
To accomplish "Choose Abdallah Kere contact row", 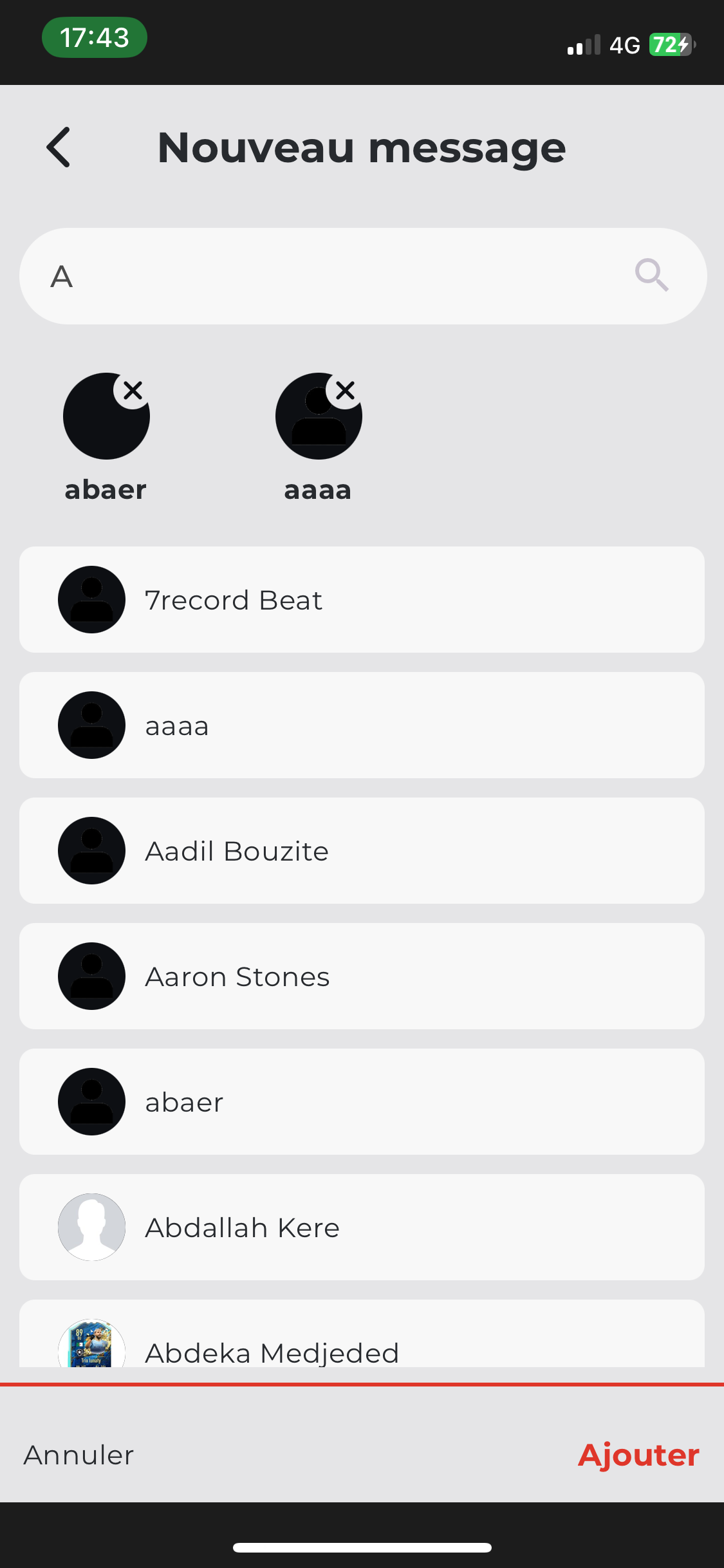I will click(362, 1227).
